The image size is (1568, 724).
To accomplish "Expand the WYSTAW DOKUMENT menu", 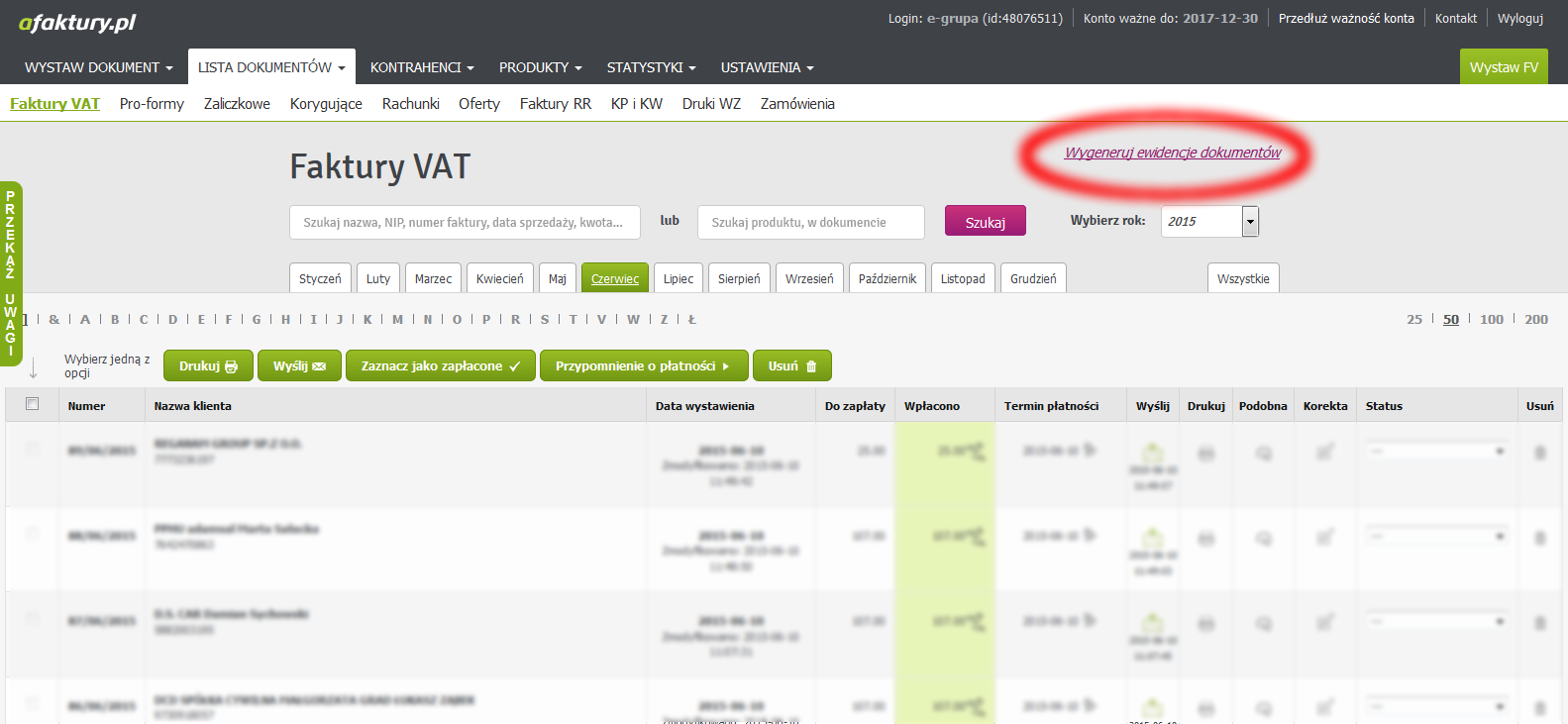I will pyautogui.click(x=98, y=67).
